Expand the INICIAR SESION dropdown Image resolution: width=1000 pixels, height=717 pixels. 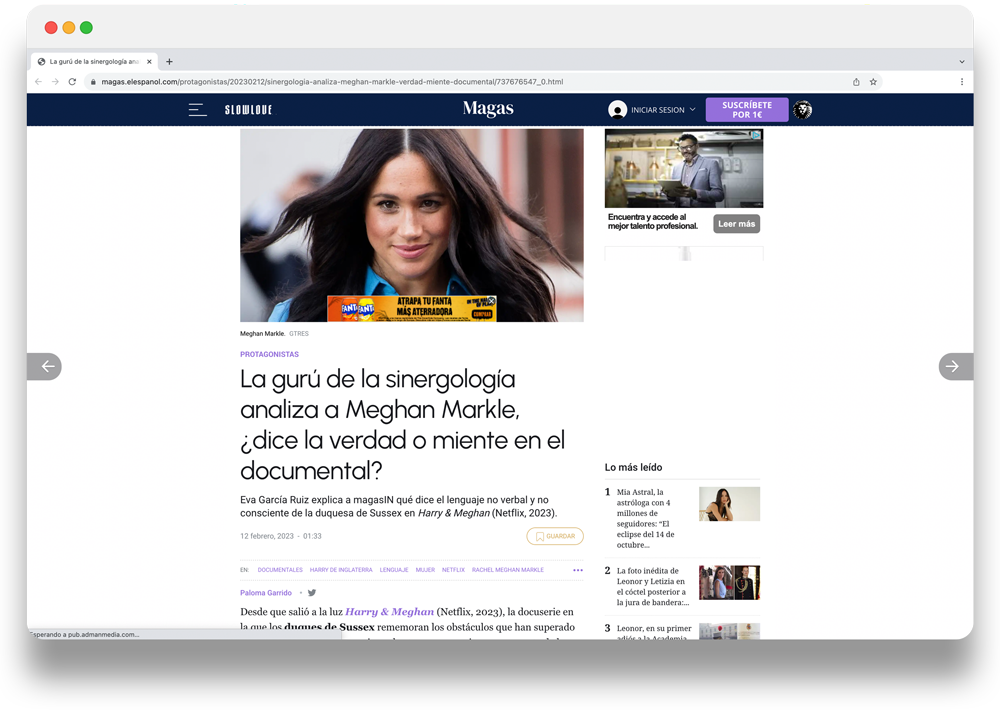(663, 110)
